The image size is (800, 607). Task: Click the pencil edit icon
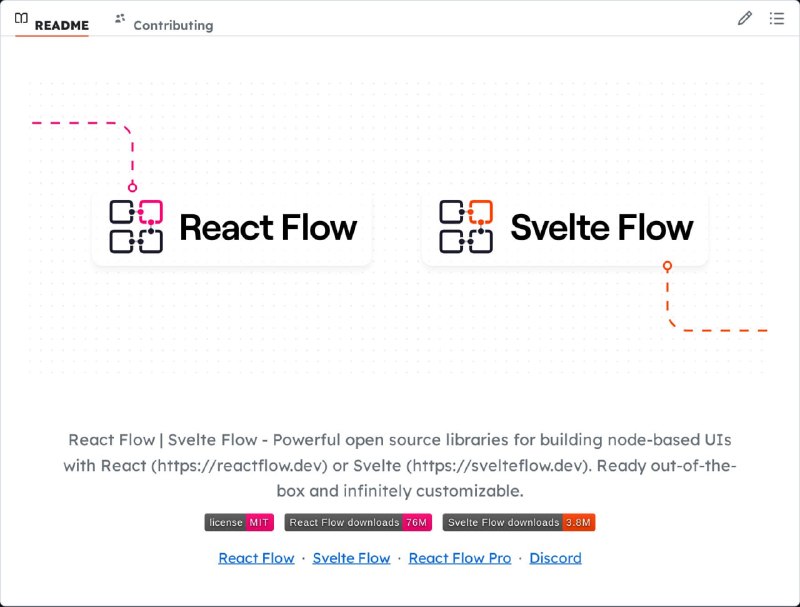click(x=745, y=18)
